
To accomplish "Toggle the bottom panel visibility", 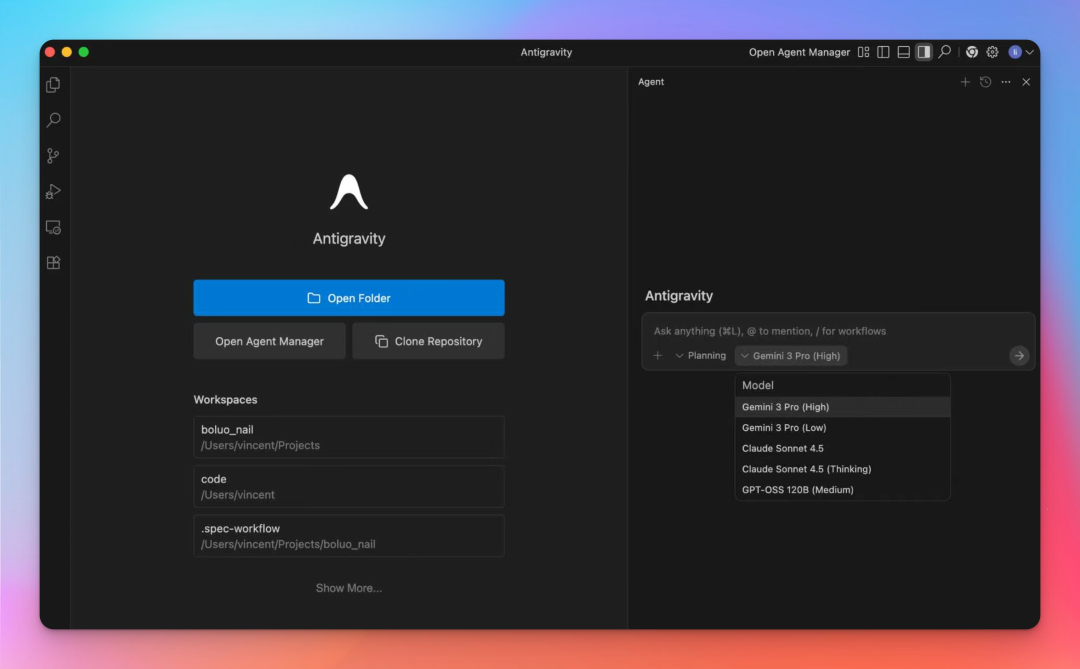I will click(x=903, y=51).
